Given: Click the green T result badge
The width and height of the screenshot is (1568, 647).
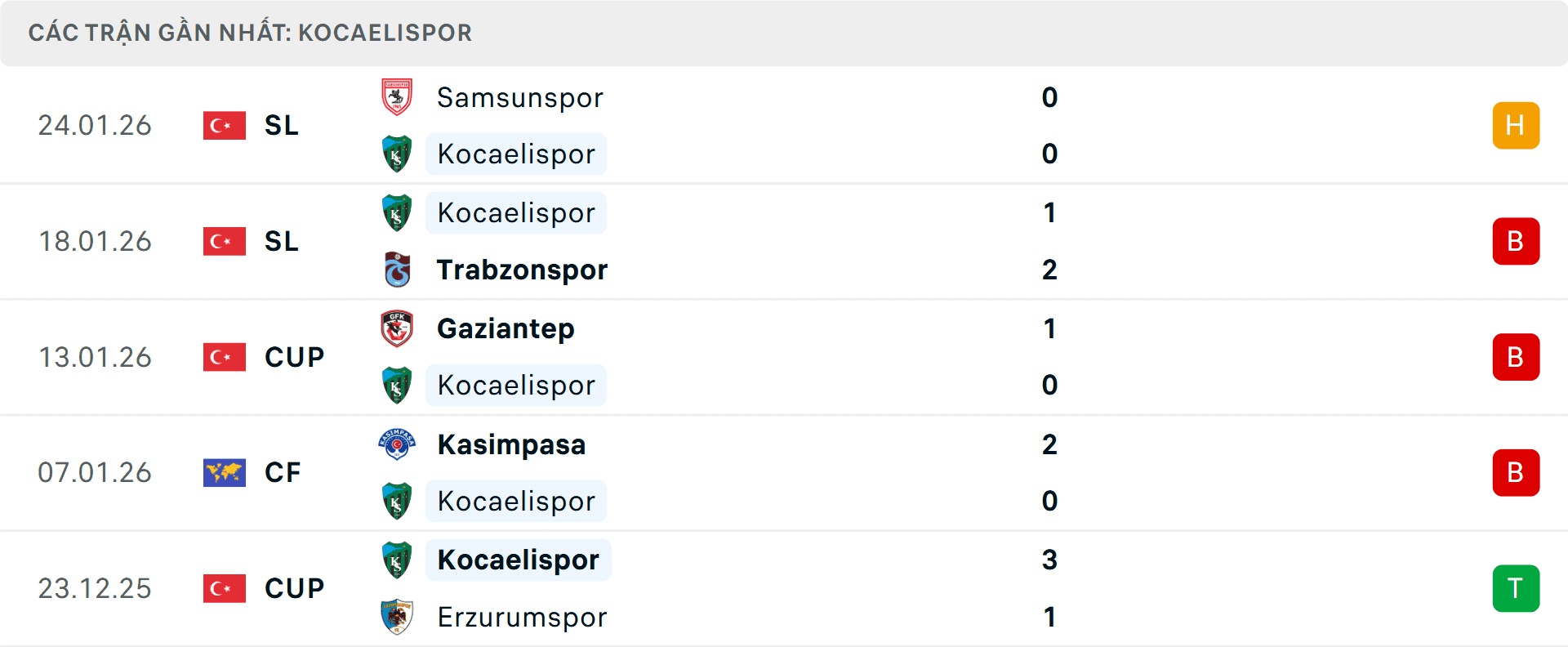Looking at the screenshot, I should coord(1516,588).
